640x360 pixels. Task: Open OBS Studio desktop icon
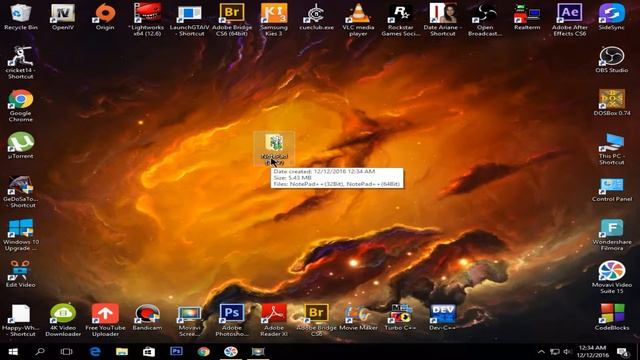point(611,60)
